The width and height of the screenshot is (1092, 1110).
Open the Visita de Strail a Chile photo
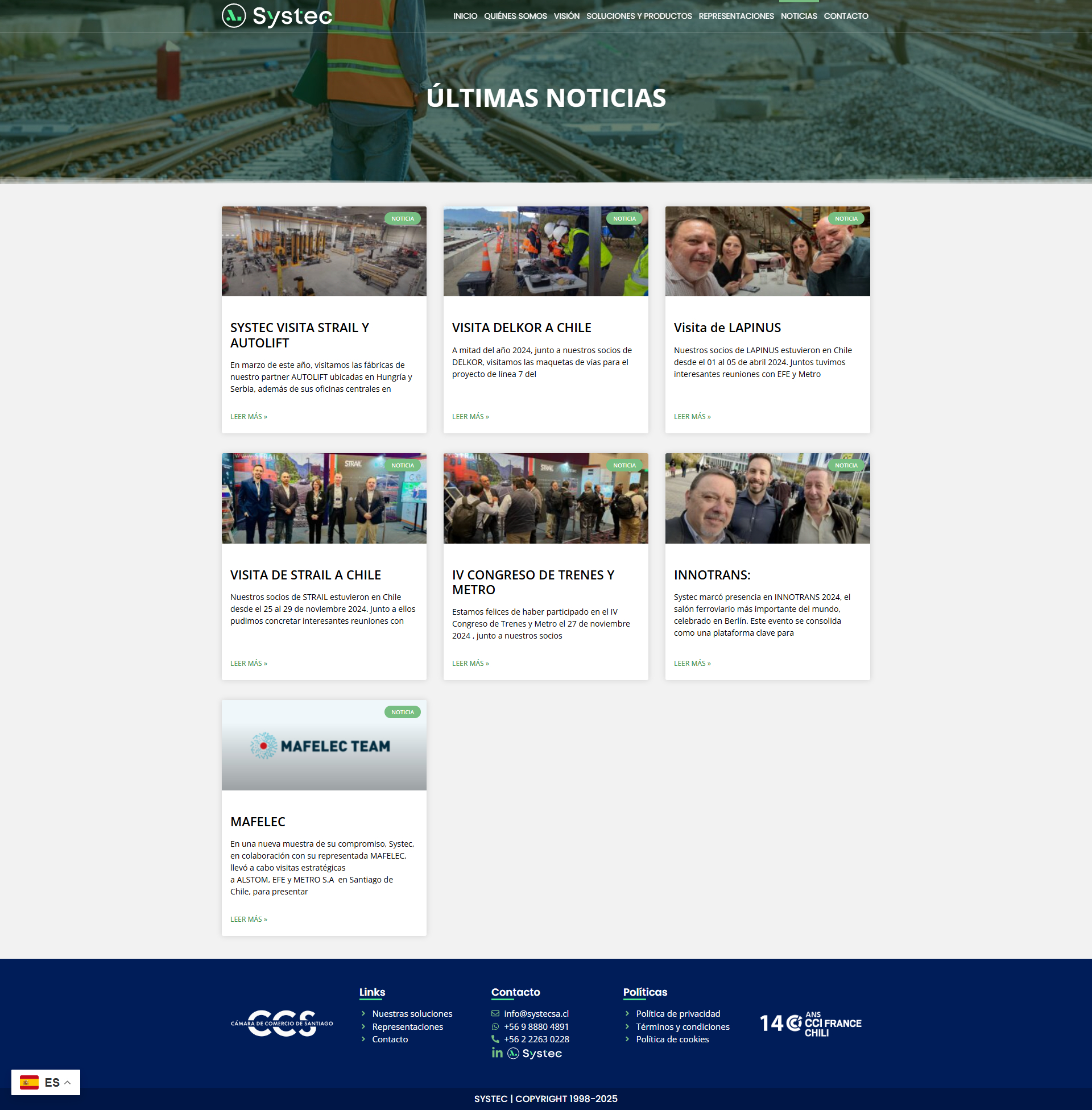(324, 498)
